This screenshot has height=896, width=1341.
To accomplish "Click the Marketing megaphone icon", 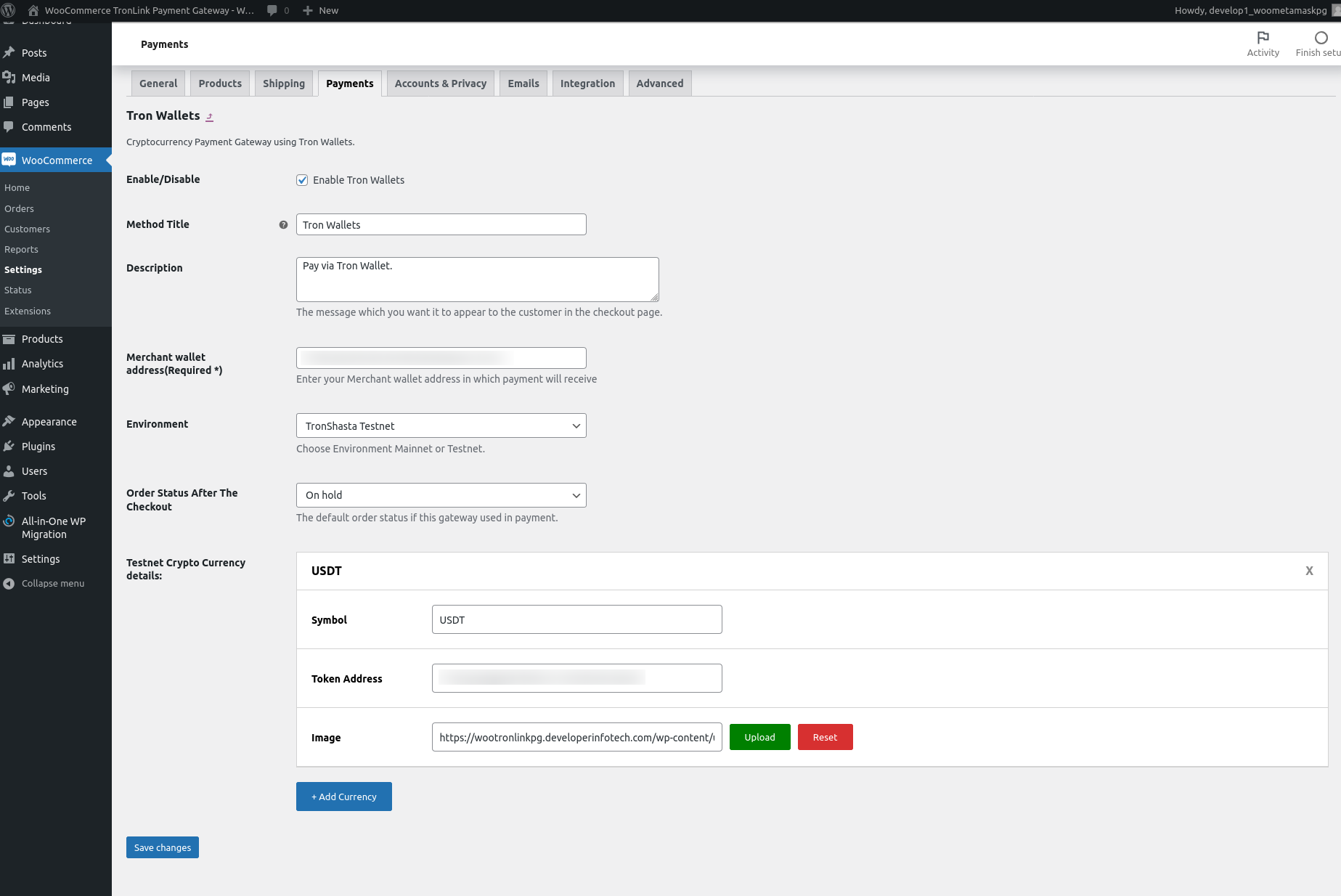I will (9, 388).
